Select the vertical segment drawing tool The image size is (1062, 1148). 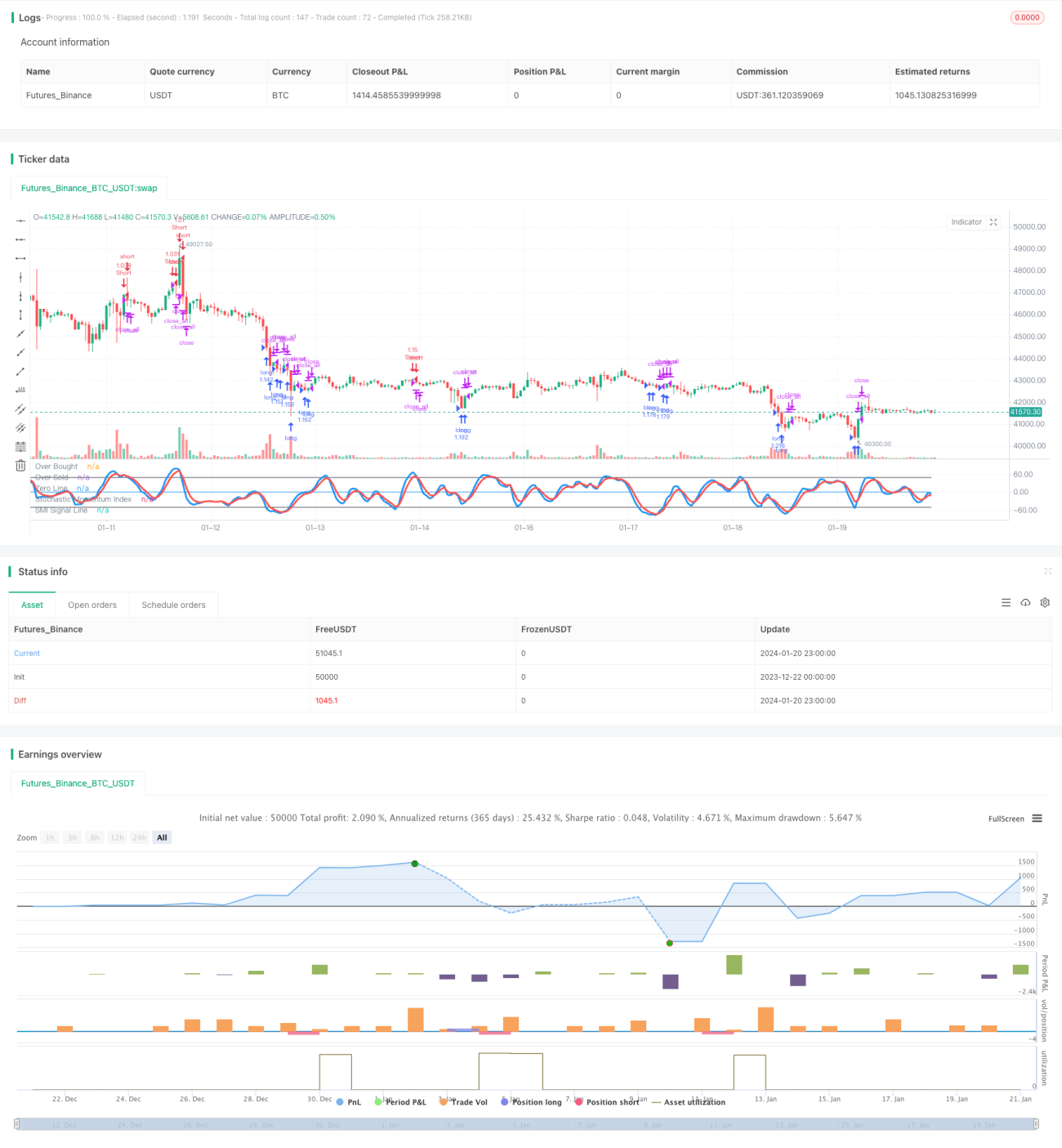20,315
